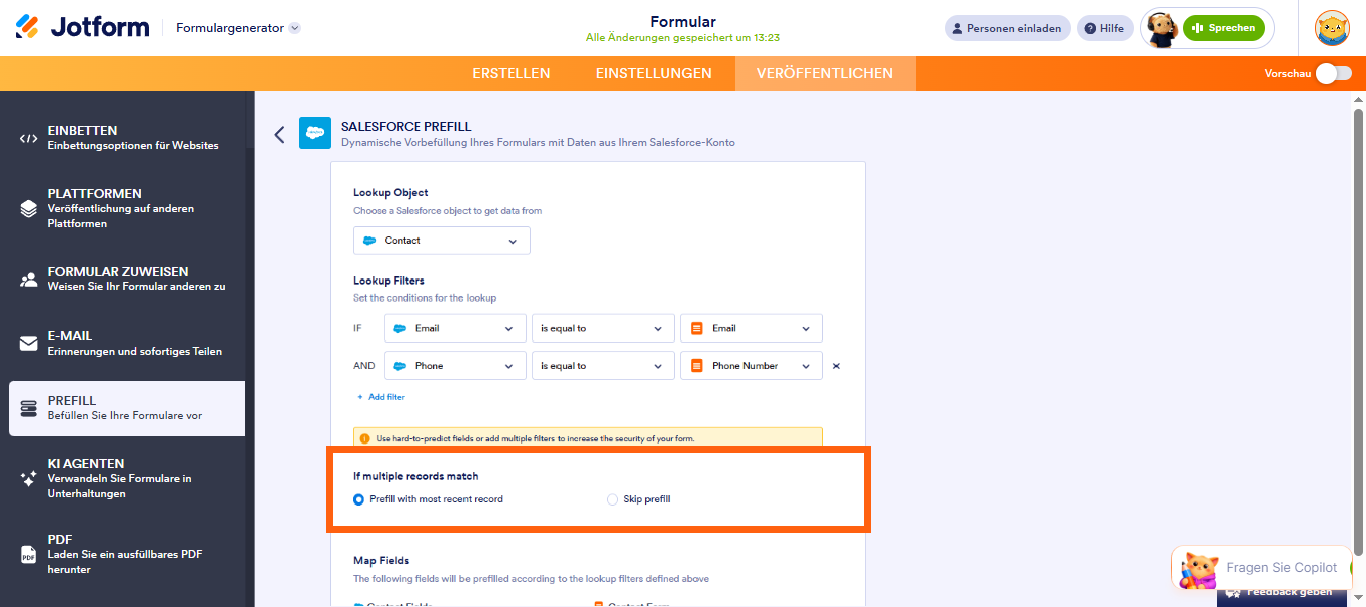The image size is (1366, 607).
Task: Click the PDF file icon
Action: click(28, 554)
